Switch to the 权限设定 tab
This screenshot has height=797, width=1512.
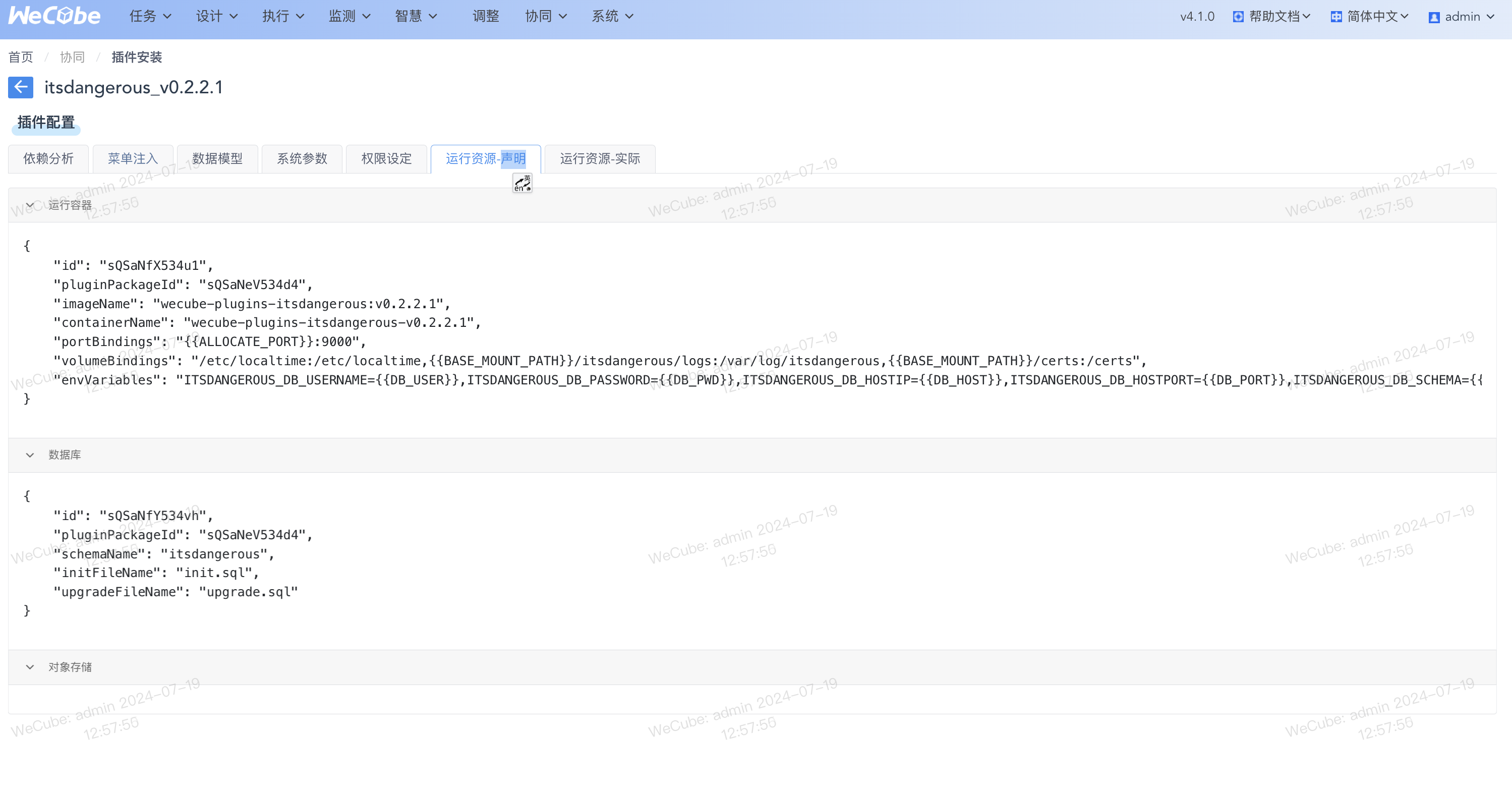click(x=386, y=158)
